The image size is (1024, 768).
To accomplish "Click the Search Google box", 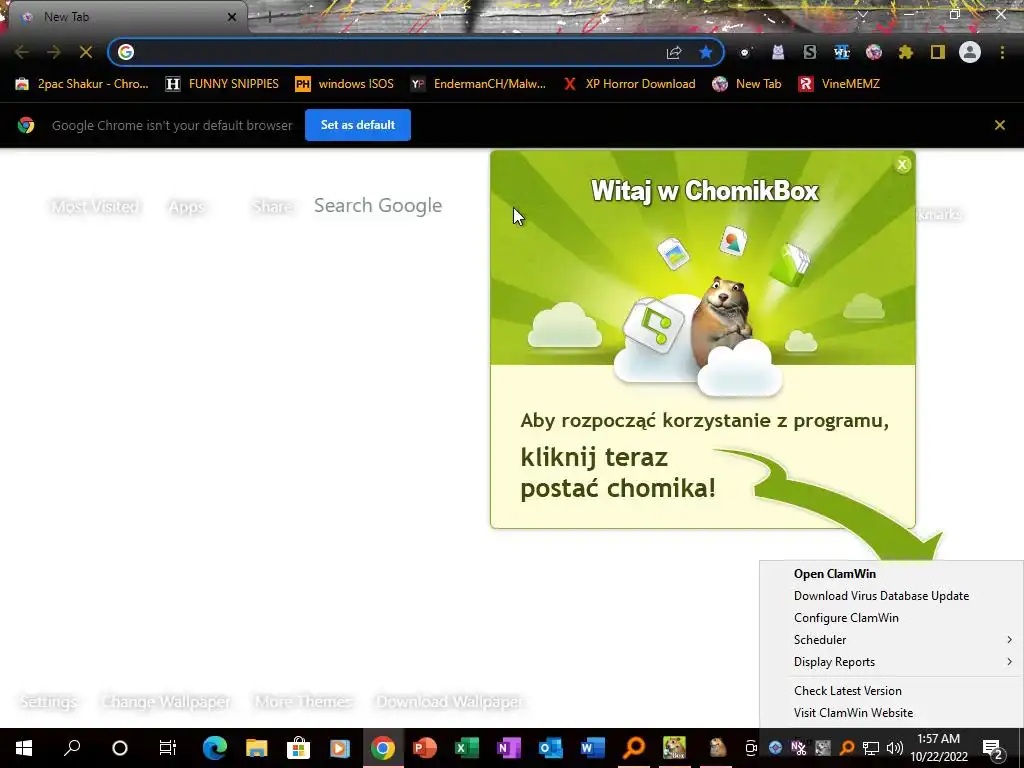I will (378, 206).
